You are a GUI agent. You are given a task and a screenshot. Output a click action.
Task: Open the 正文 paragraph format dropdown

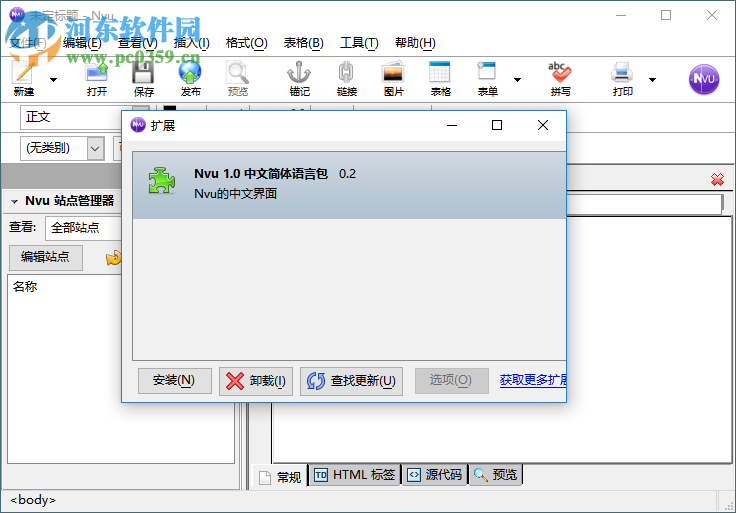click(70, 117)
